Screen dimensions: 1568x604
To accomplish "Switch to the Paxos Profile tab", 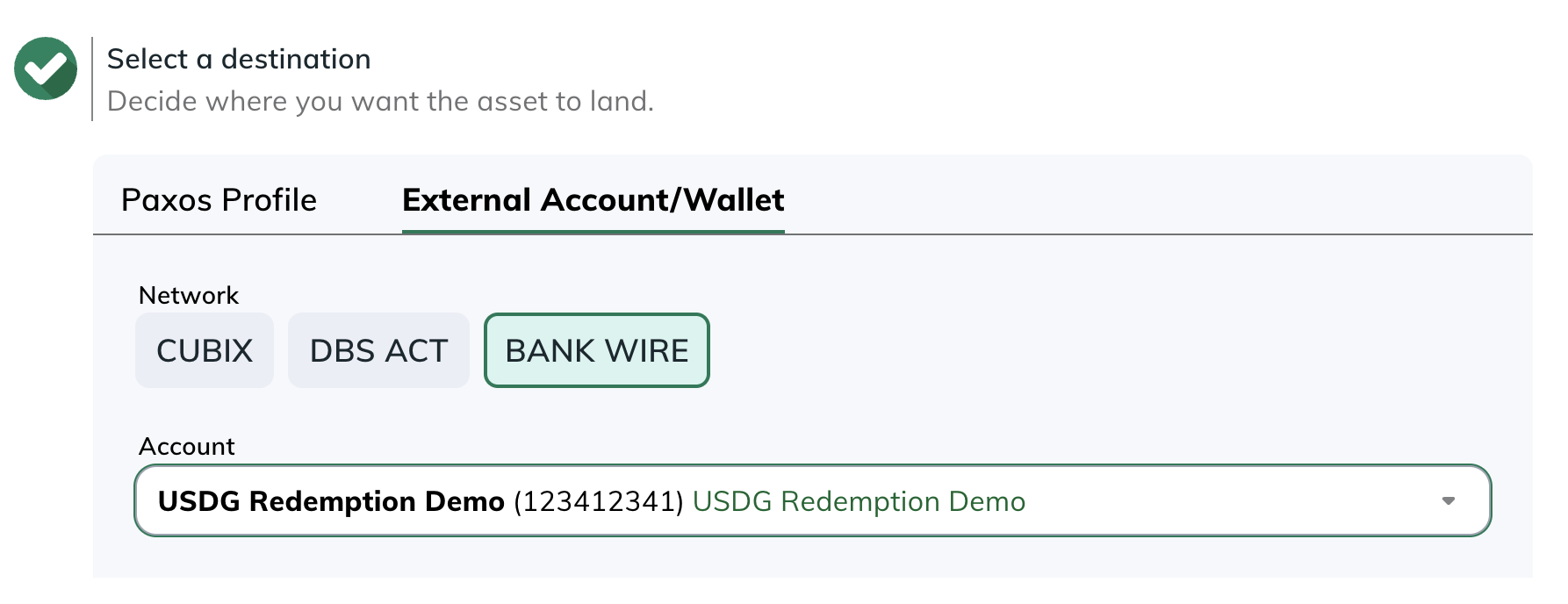I will pos(219,200).
